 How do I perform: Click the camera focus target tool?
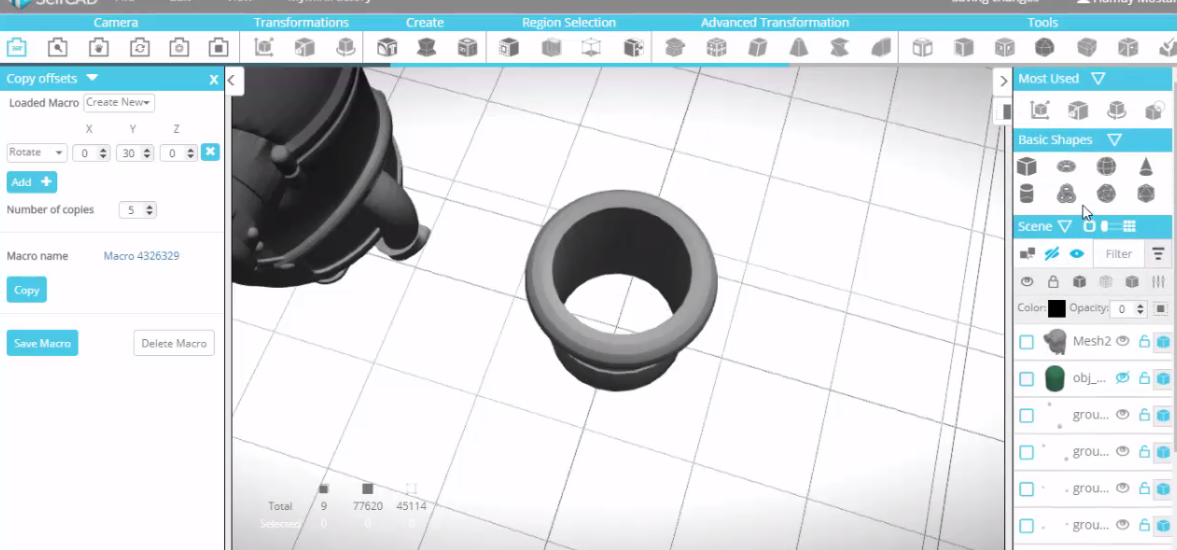click(x=179, y=48)
